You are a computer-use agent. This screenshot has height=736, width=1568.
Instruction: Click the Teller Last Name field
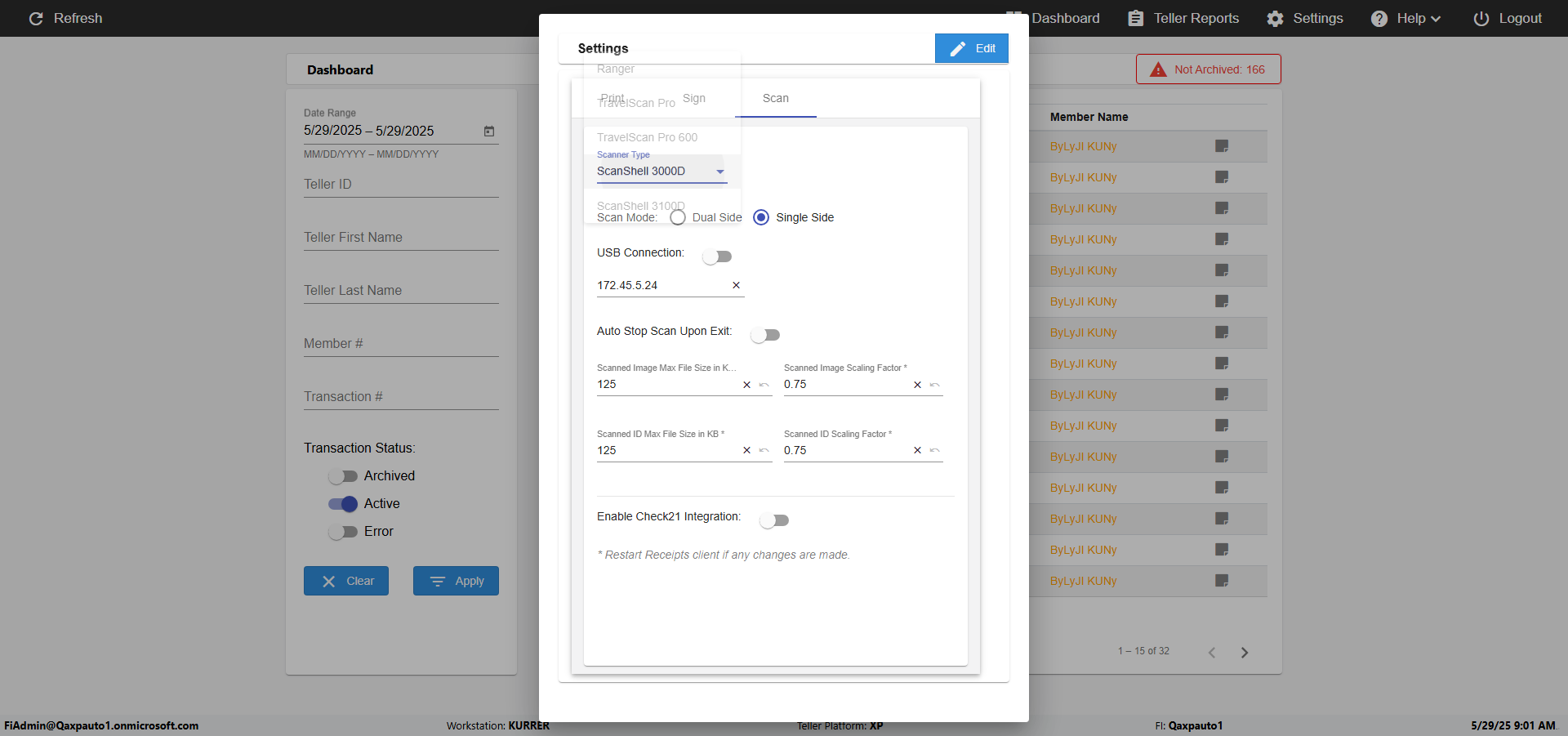[401, 291]
